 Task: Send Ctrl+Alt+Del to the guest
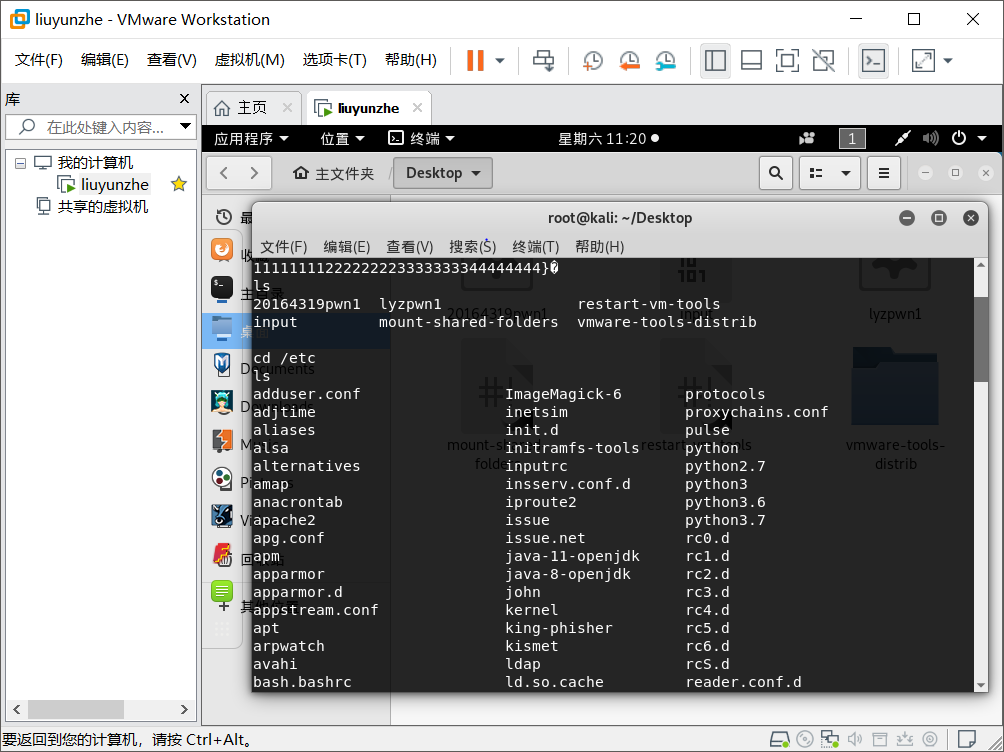(x=544, y=61)
